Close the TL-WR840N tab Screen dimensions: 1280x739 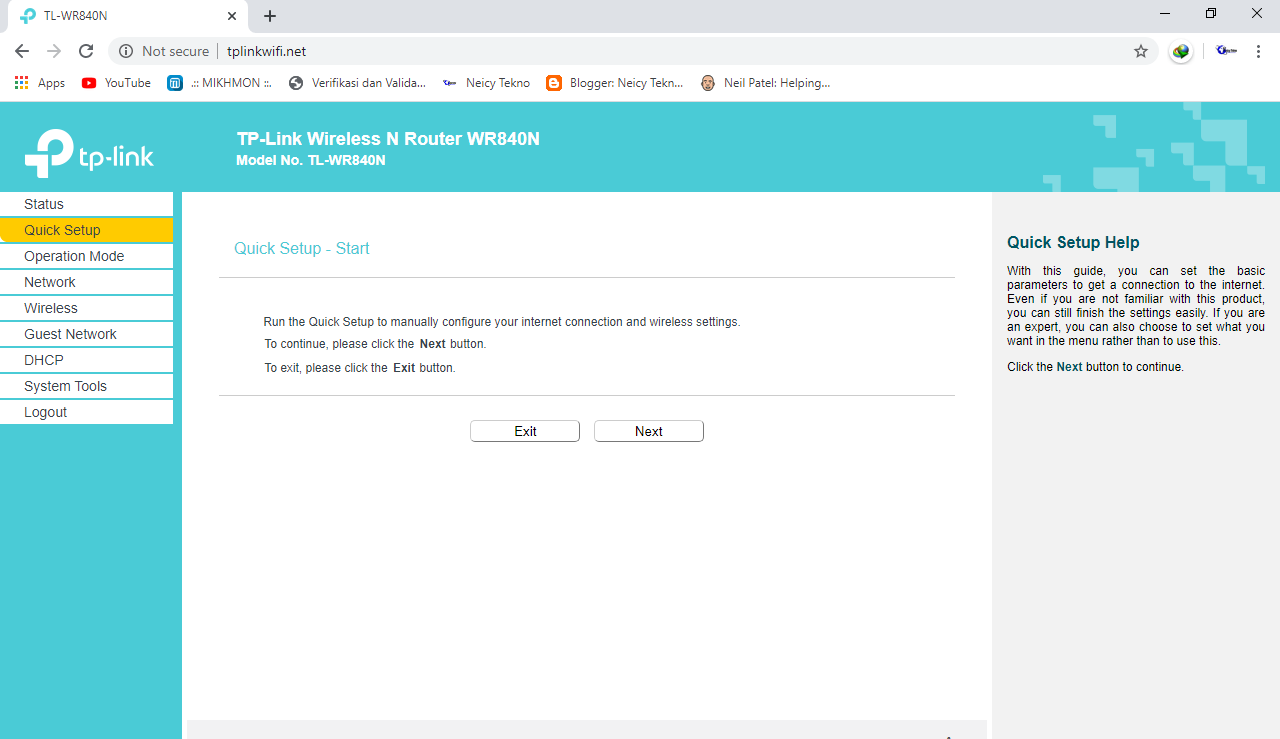pyautogui.click(x=231, y=16)
